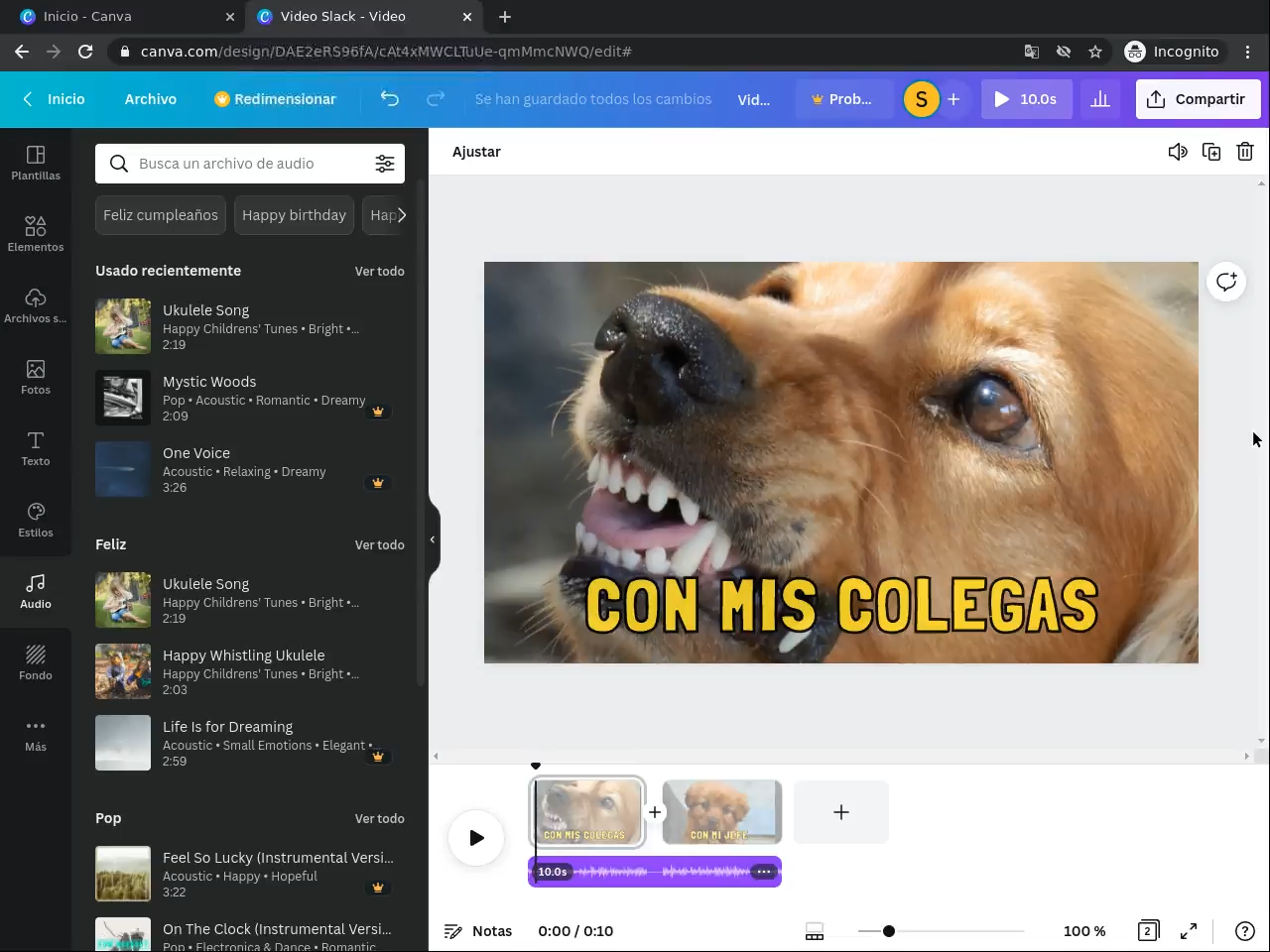Open the analytics bar chart icon
The image size is (1270, 952).
[x=1100, y=99]
